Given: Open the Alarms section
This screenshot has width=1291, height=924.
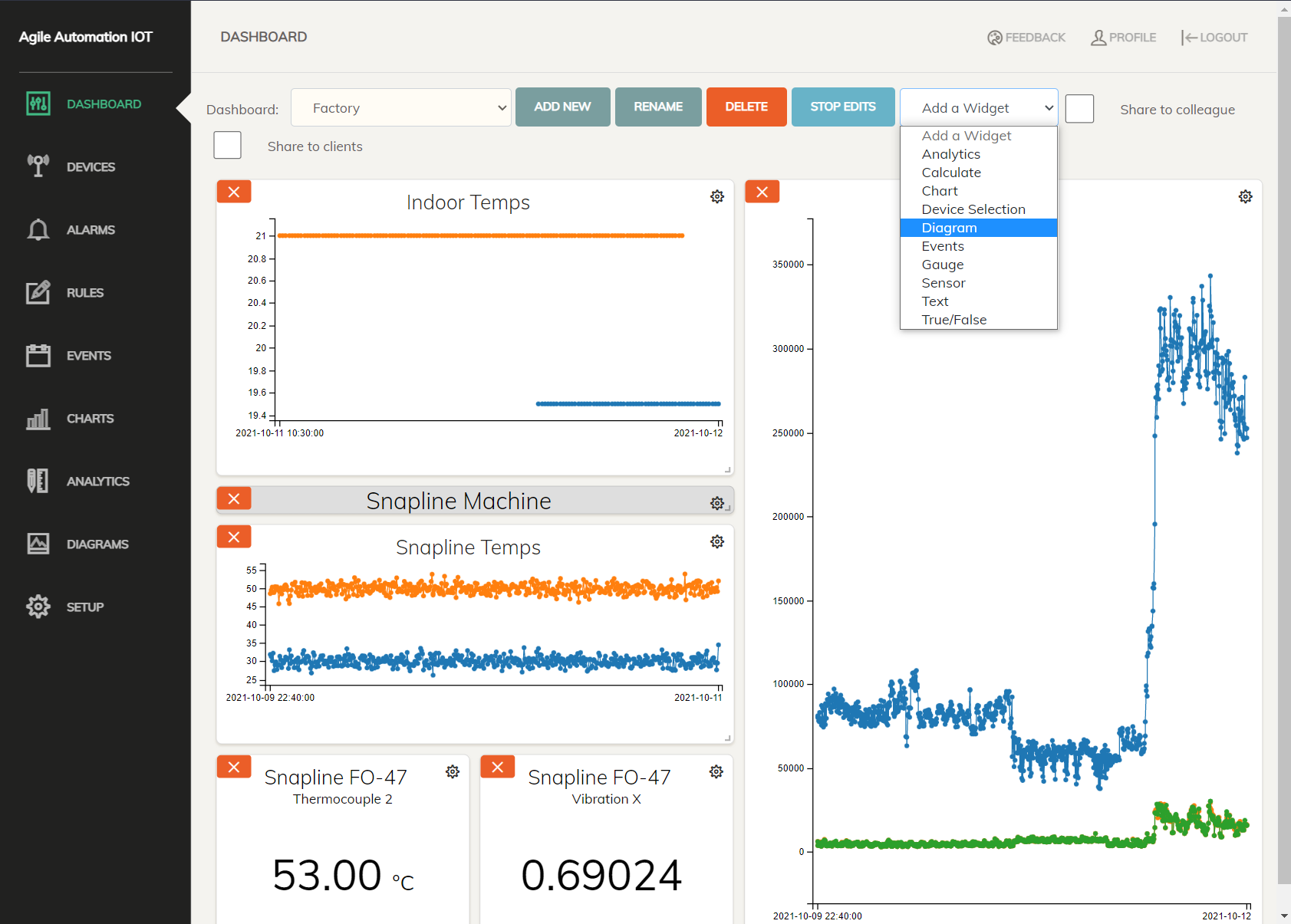Looking at the screenshot, I should [x=91, y=229].
